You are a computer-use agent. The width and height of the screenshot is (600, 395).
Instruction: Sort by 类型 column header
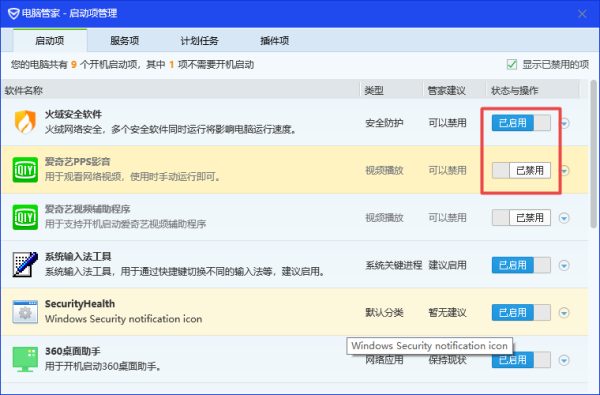[391, 91]
